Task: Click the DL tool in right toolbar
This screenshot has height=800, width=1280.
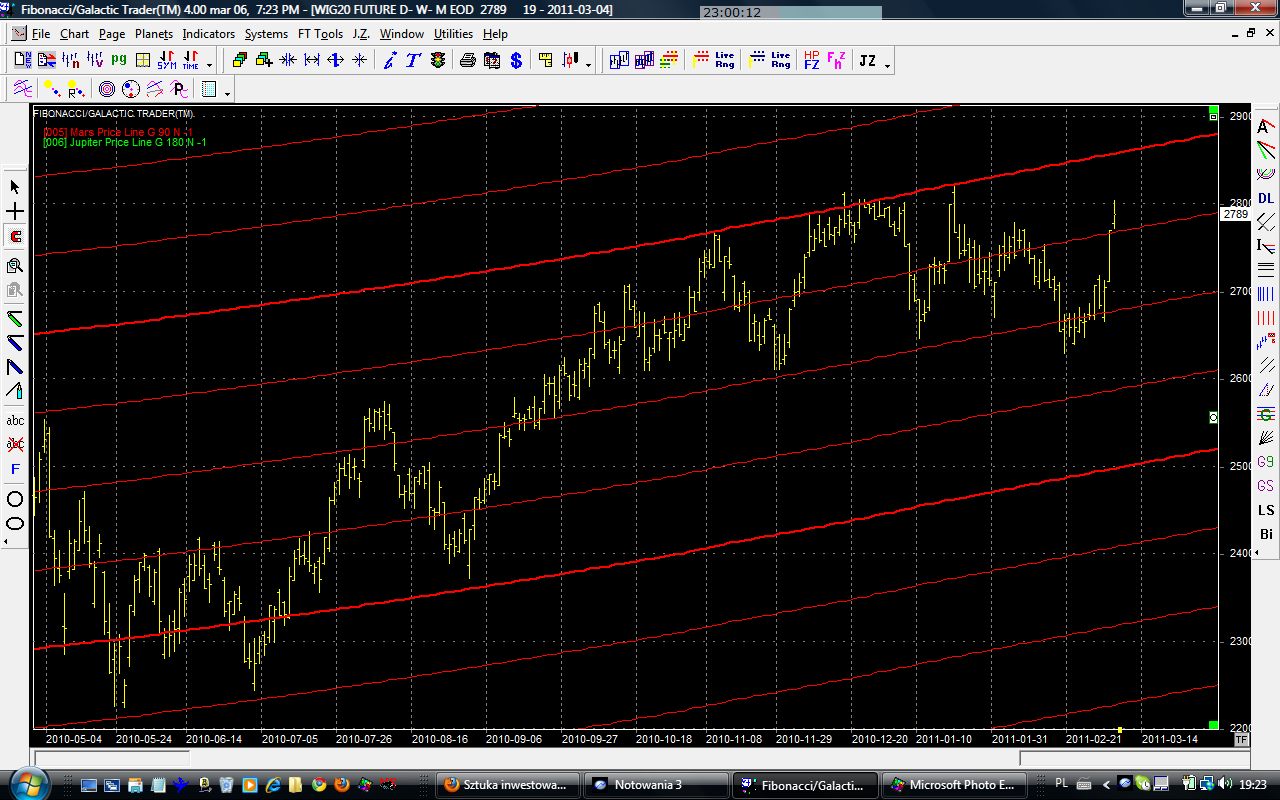Action: point(1266,198)
